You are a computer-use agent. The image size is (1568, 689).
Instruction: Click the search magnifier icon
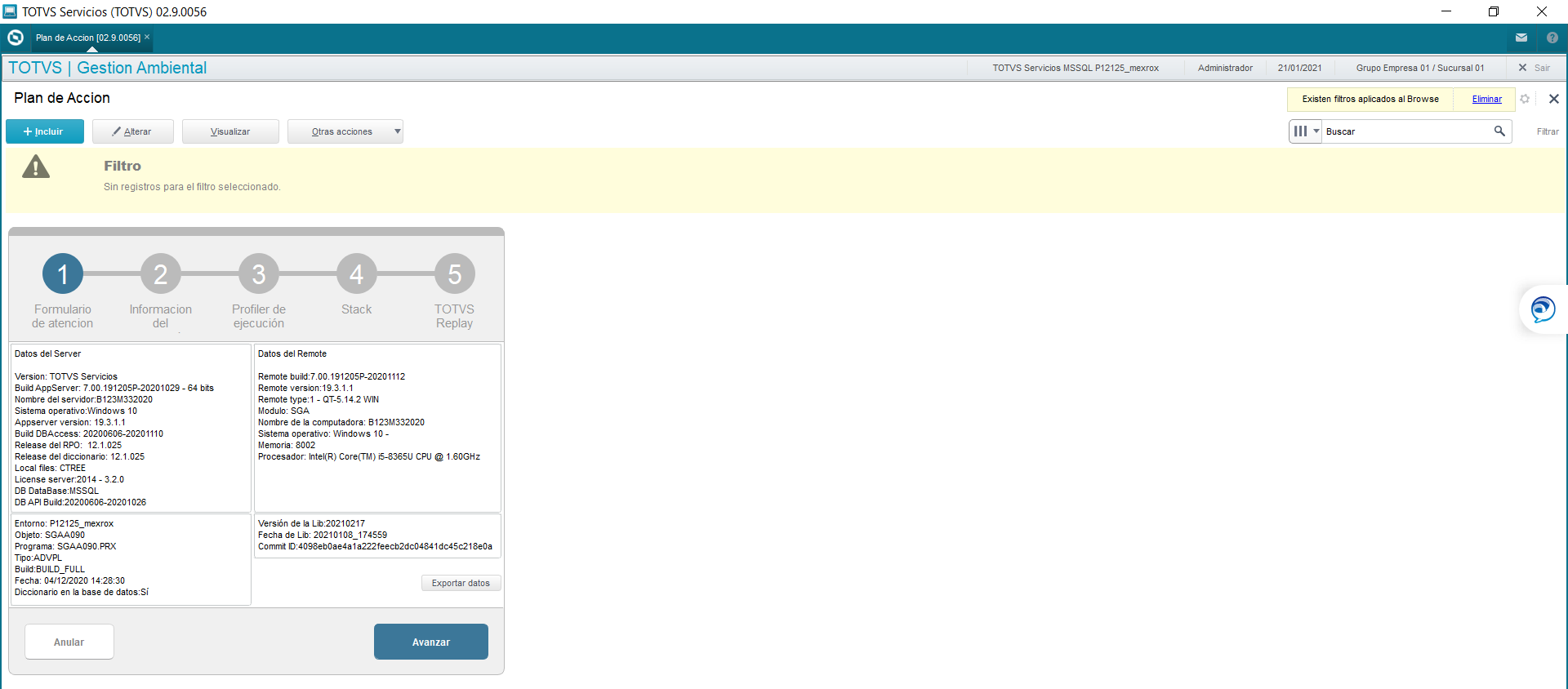click(1499, 131)
